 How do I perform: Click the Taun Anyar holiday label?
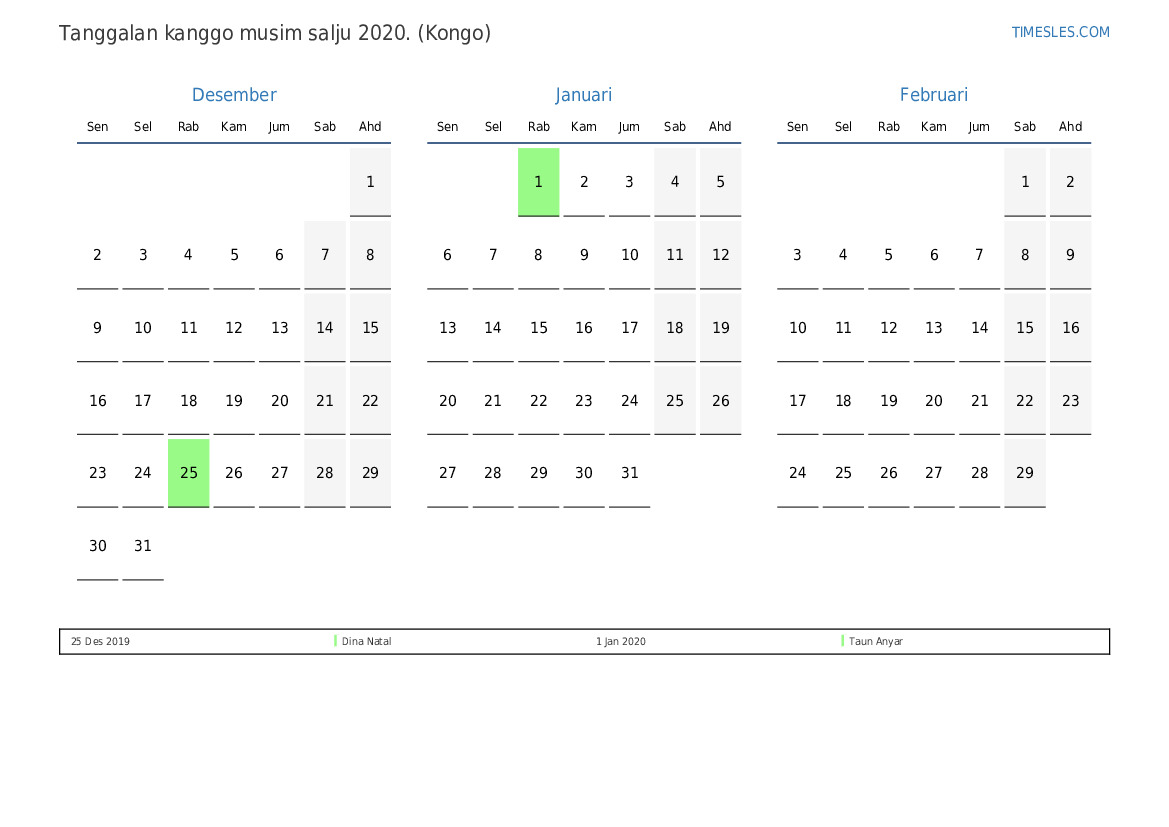[876, 642]
